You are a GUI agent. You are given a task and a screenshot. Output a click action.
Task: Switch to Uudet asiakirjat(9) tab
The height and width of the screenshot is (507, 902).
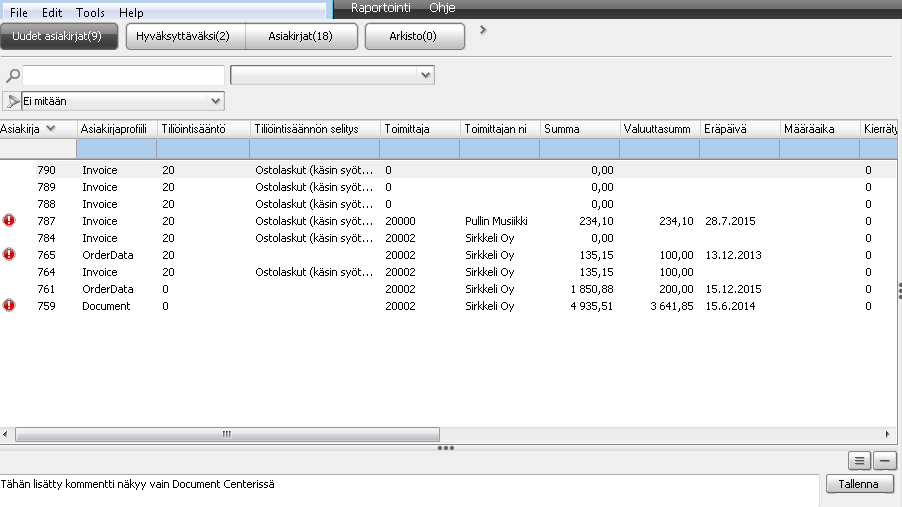click(59, 36)
